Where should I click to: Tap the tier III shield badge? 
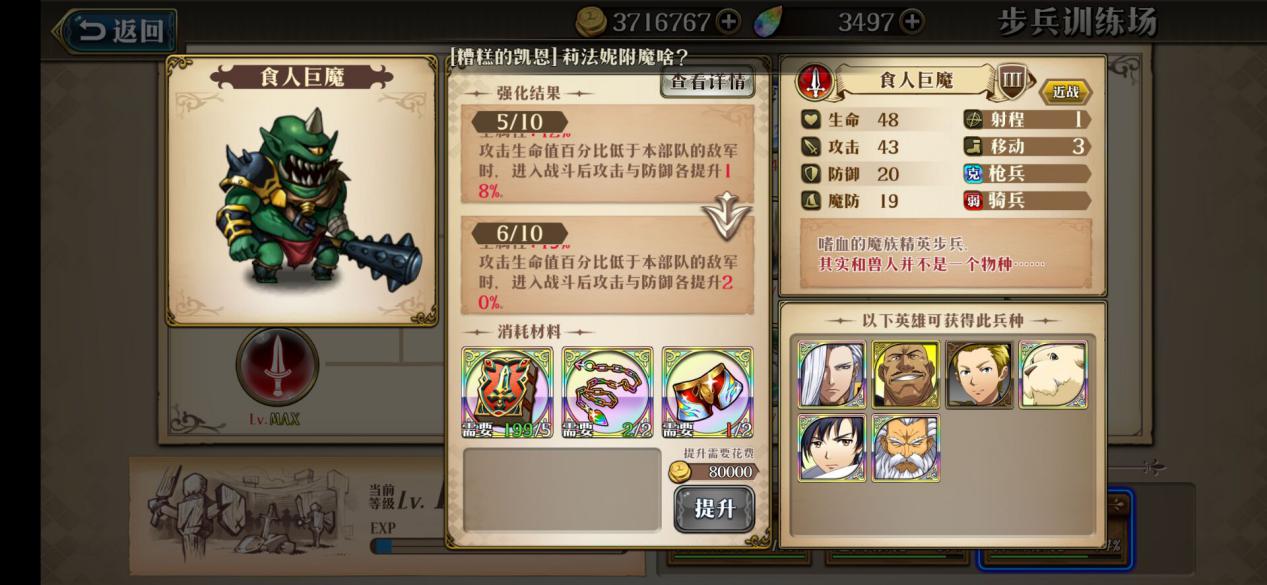point(1012,81)
